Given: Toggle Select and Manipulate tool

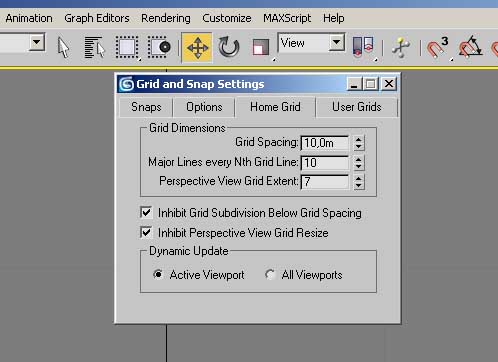Looking at the screenshot, I should click(401, 48).
